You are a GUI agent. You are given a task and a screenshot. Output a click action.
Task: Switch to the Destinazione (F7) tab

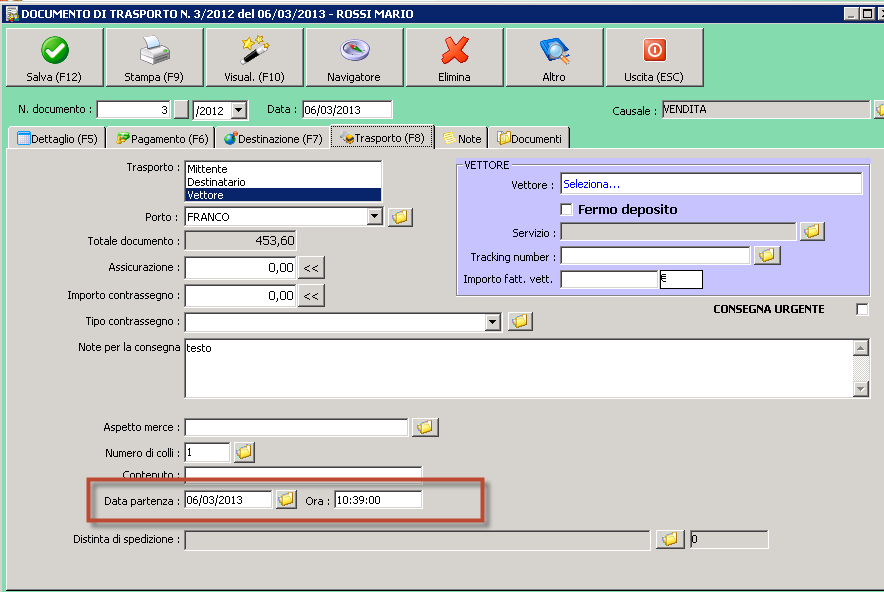272,139
